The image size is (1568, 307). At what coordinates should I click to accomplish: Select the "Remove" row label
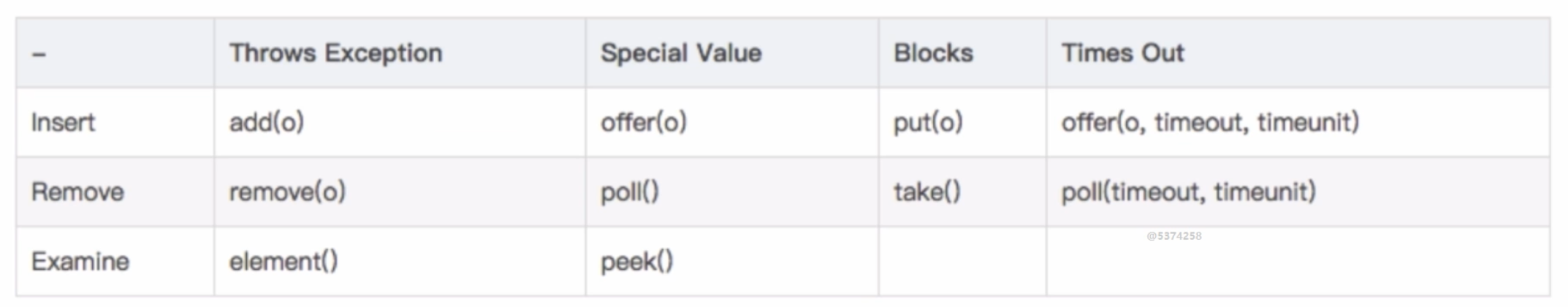click(x=77, y=192)
